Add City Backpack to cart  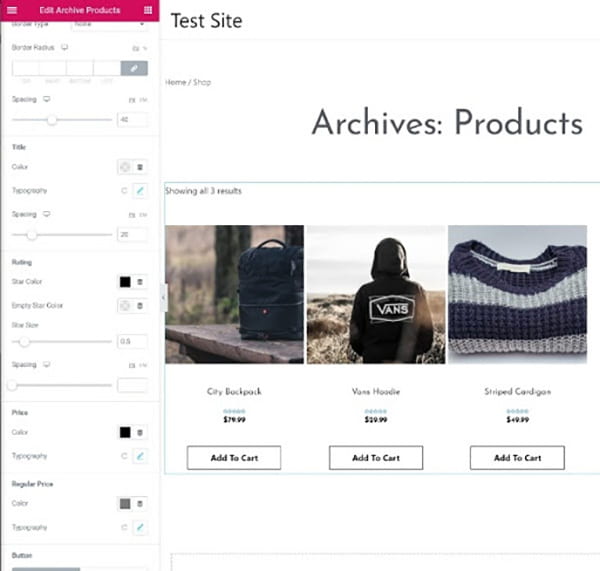click(234, 458)
